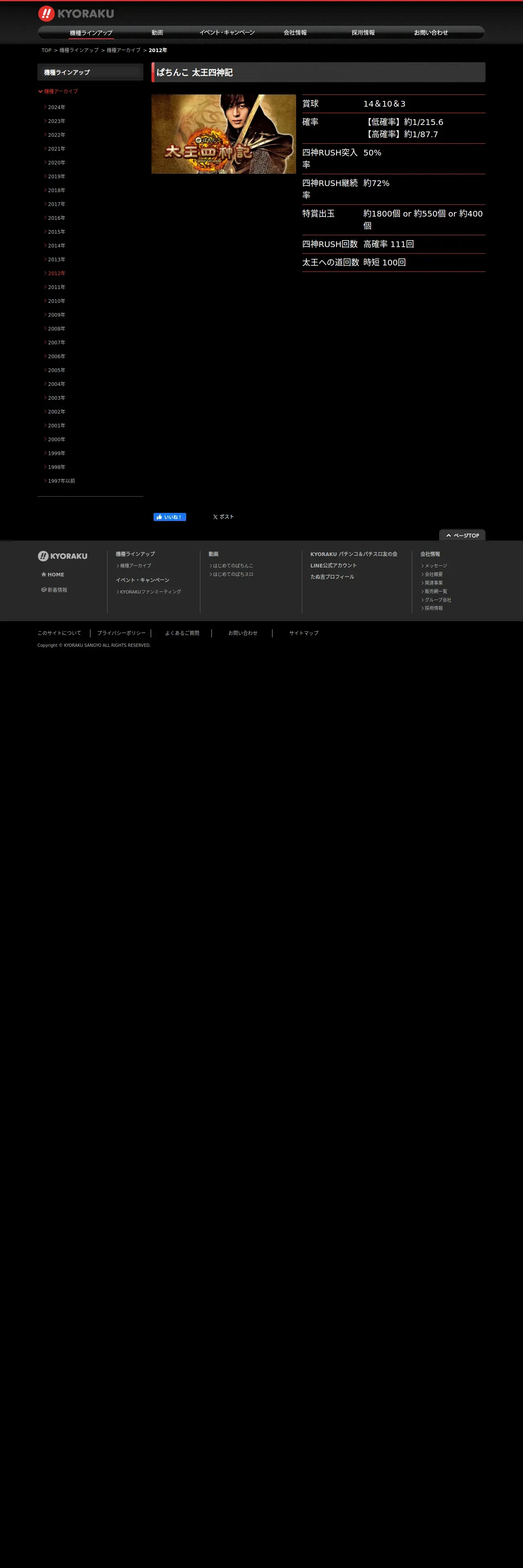Select 2022年 in the archive list
The width and height of the screenshot is (523, 1568).
[56, 135]
